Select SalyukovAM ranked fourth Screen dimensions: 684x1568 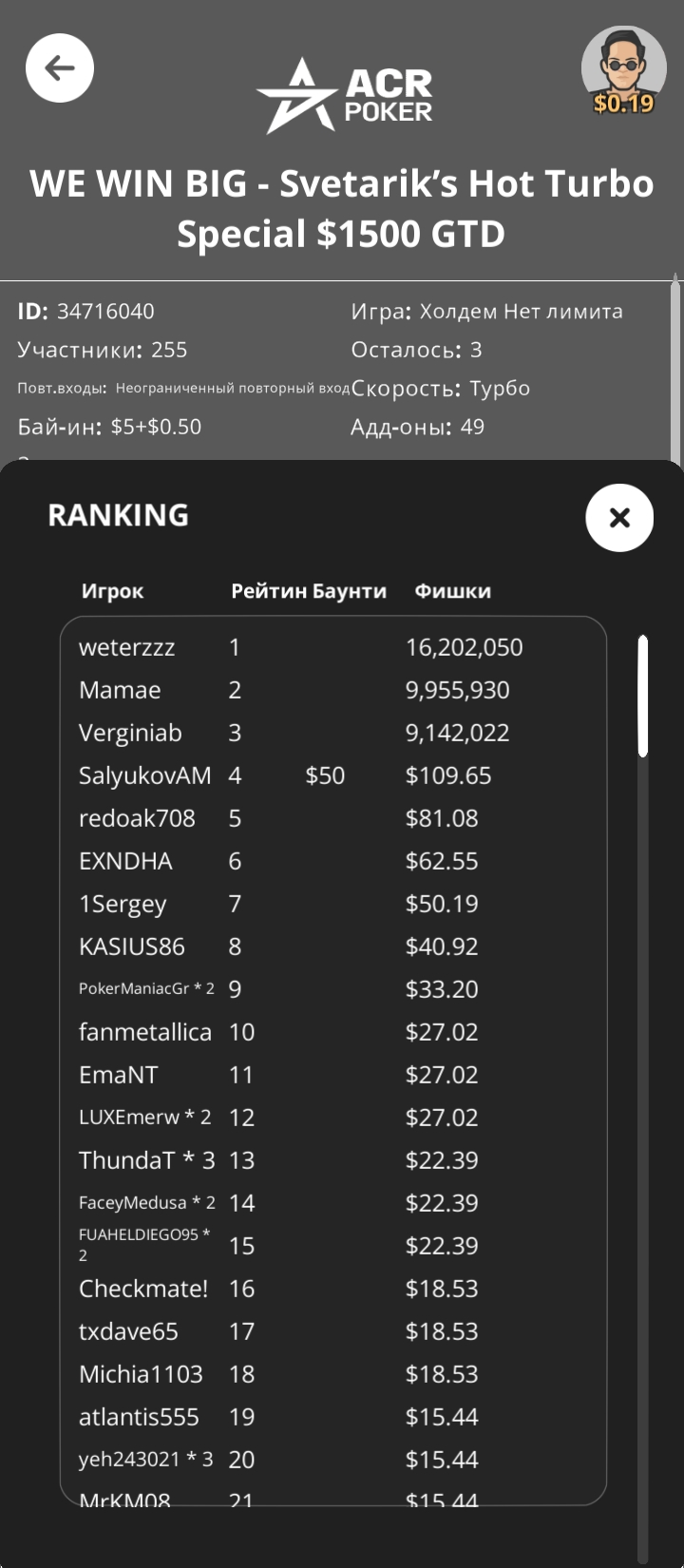(x=144, y=776)
